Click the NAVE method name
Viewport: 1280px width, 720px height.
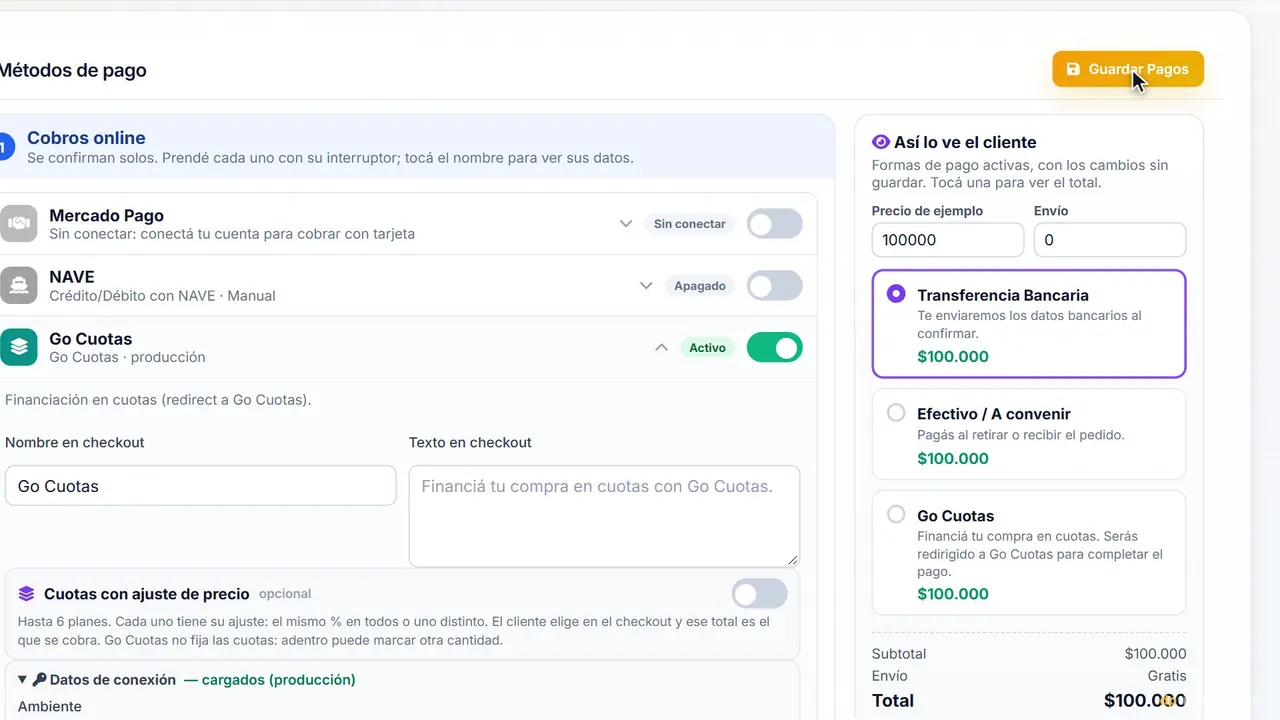click(72, 277)
